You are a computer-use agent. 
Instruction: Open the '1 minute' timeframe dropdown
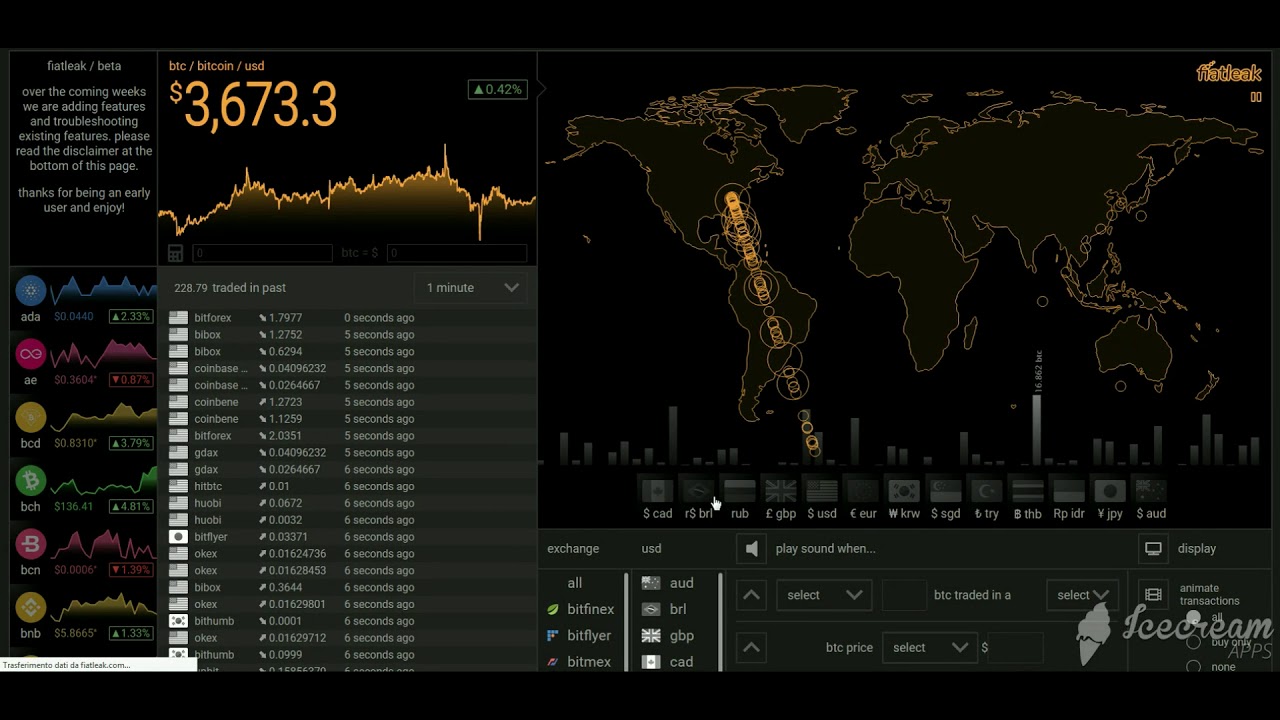[x=472, y=288]
